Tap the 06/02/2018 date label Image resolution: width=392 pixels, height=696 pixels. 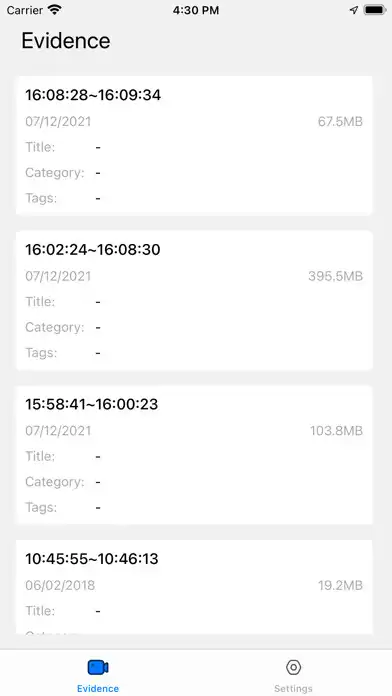click(60, 585)
